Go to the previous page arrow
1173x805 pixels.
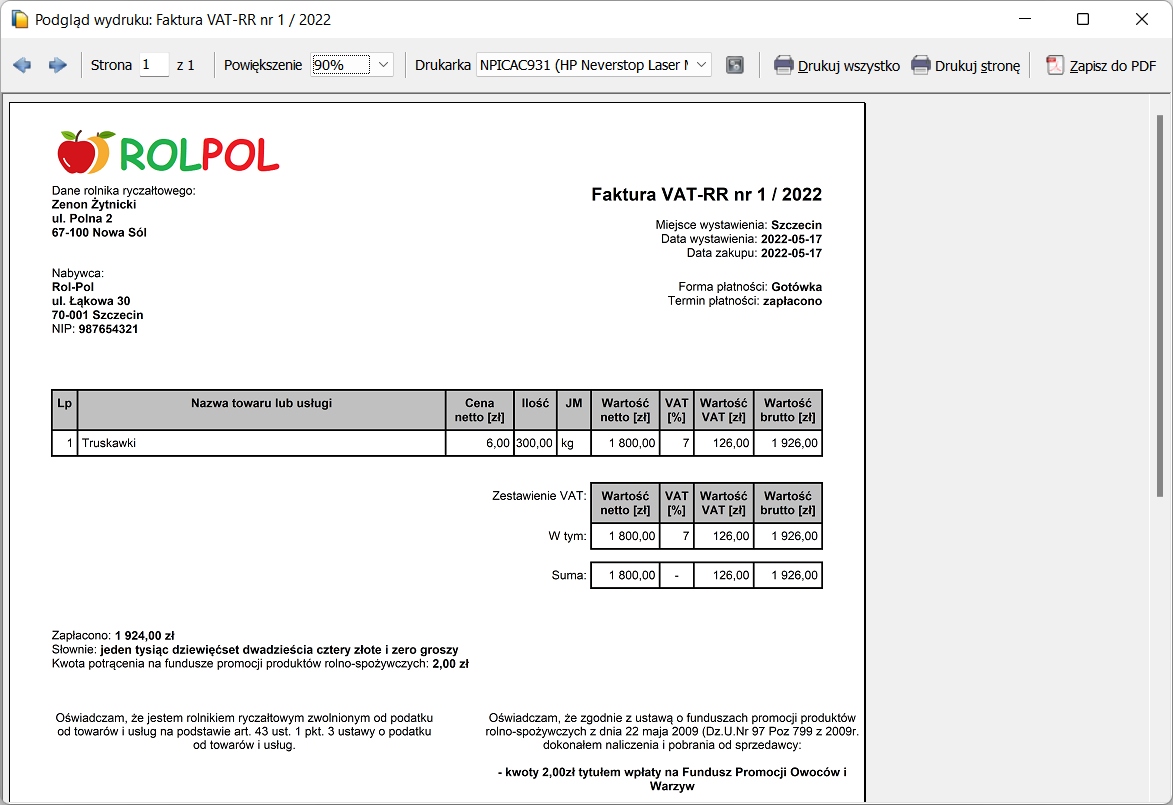pos(22,65)
